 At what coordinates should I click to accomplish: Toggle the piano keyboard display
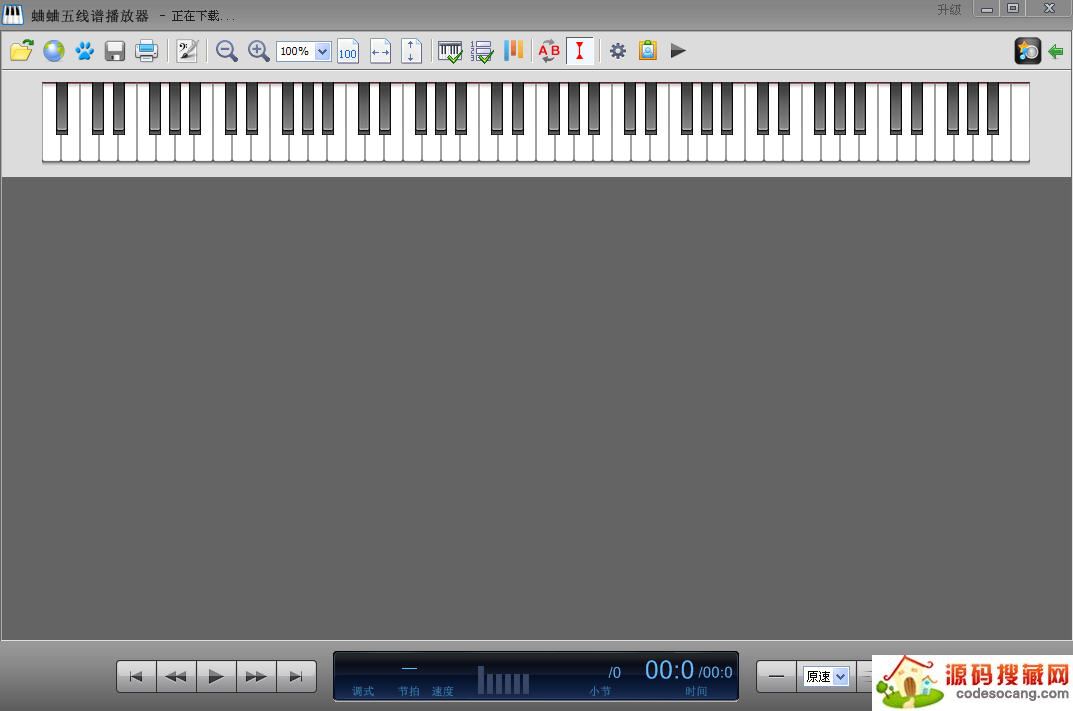click(x=450, y=51)
